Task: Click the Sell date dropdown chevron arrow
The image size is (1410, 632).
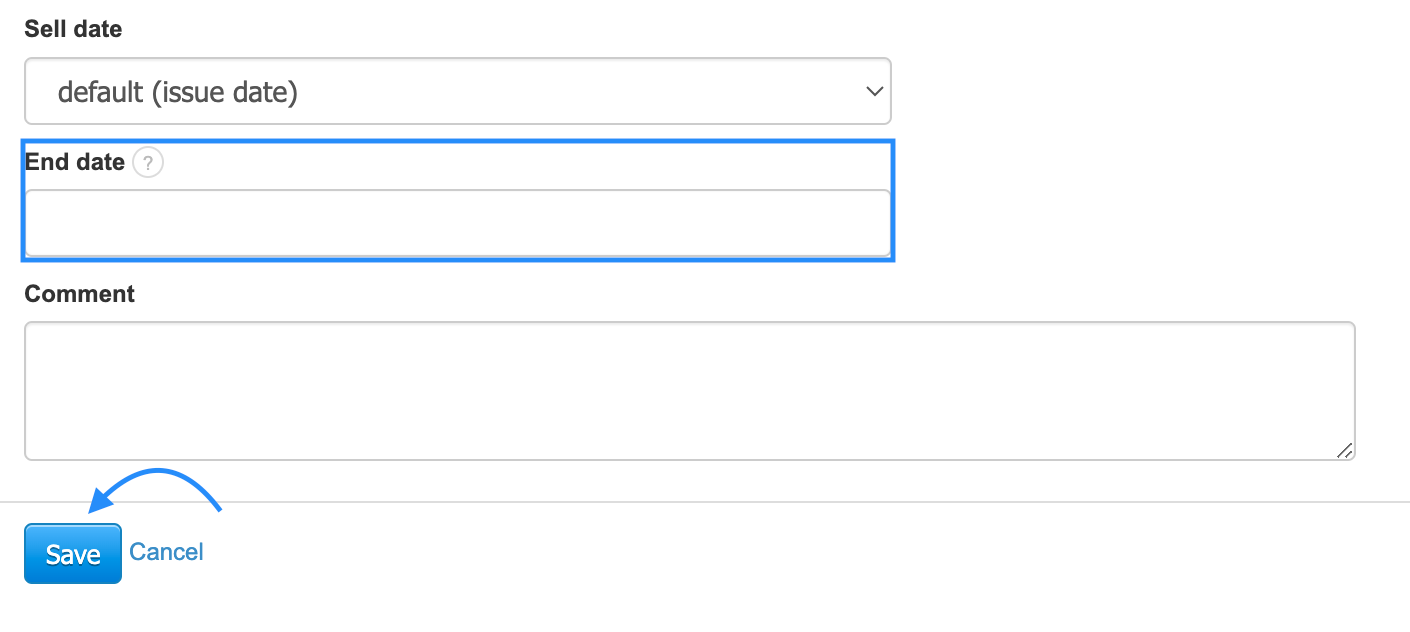Action: coord(874,91)
